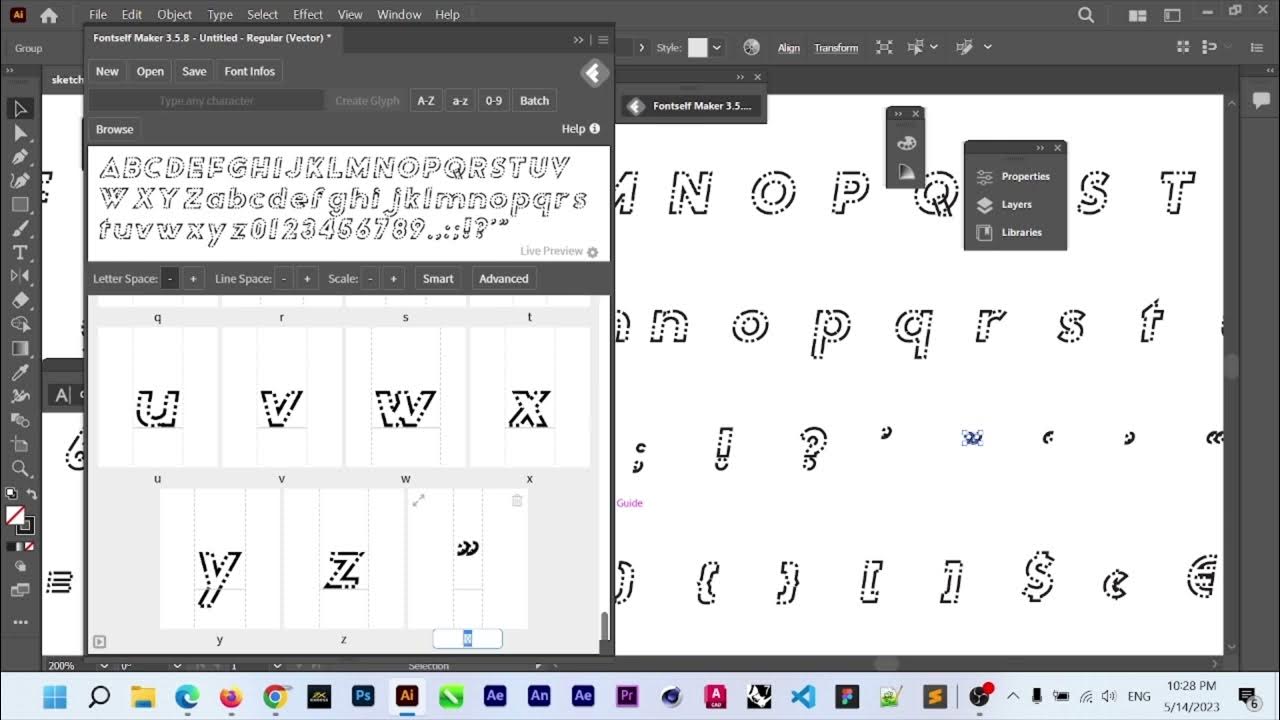Click the Smart button
This screenshot has width=1280, height=720.
438,278
